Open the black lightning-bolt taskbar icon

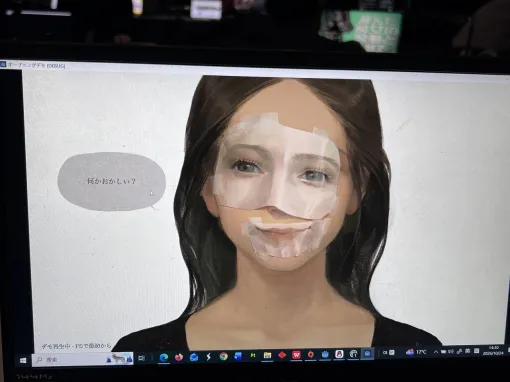tap(209, 357)
